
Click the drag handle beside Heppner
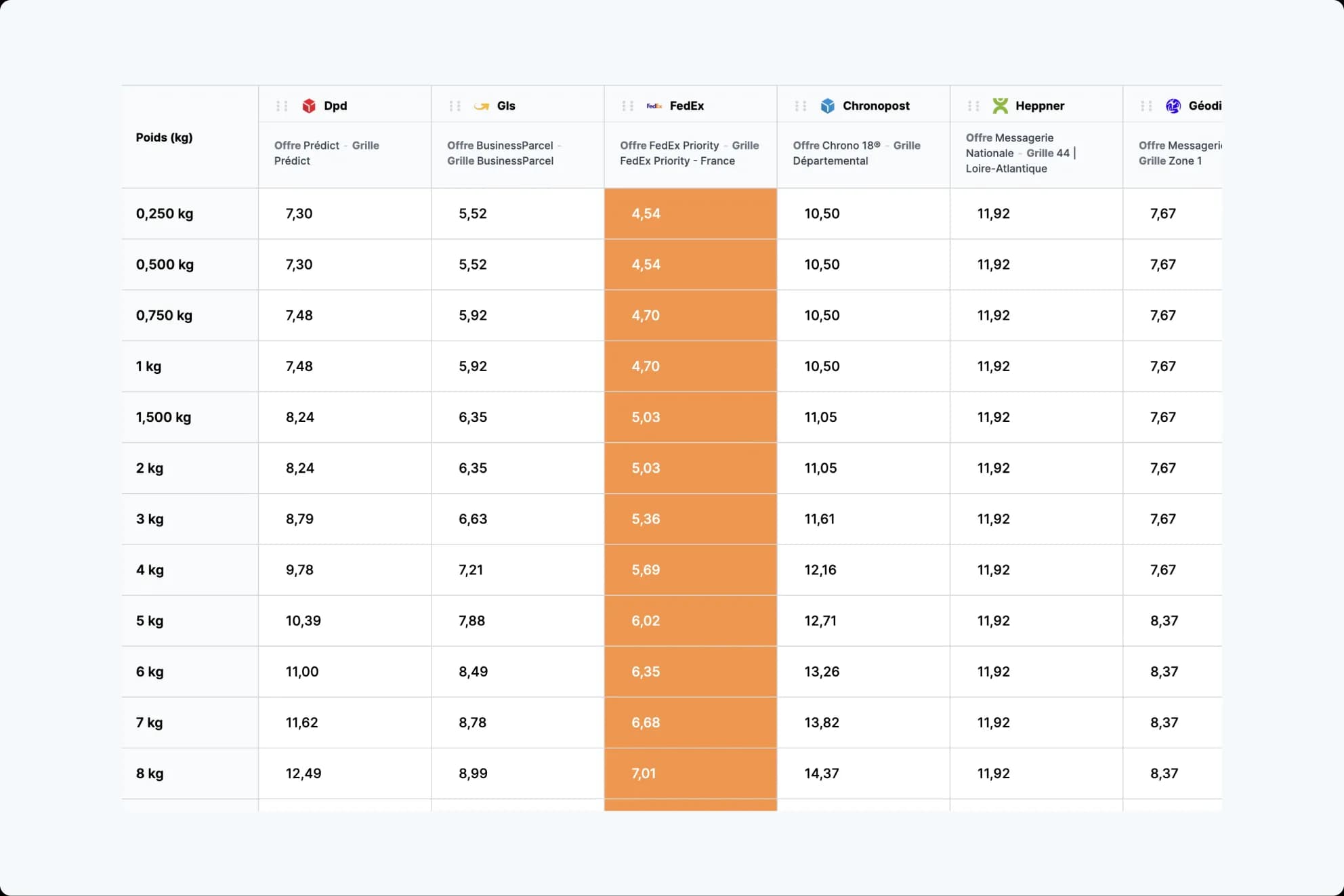[x=973, y=106]
